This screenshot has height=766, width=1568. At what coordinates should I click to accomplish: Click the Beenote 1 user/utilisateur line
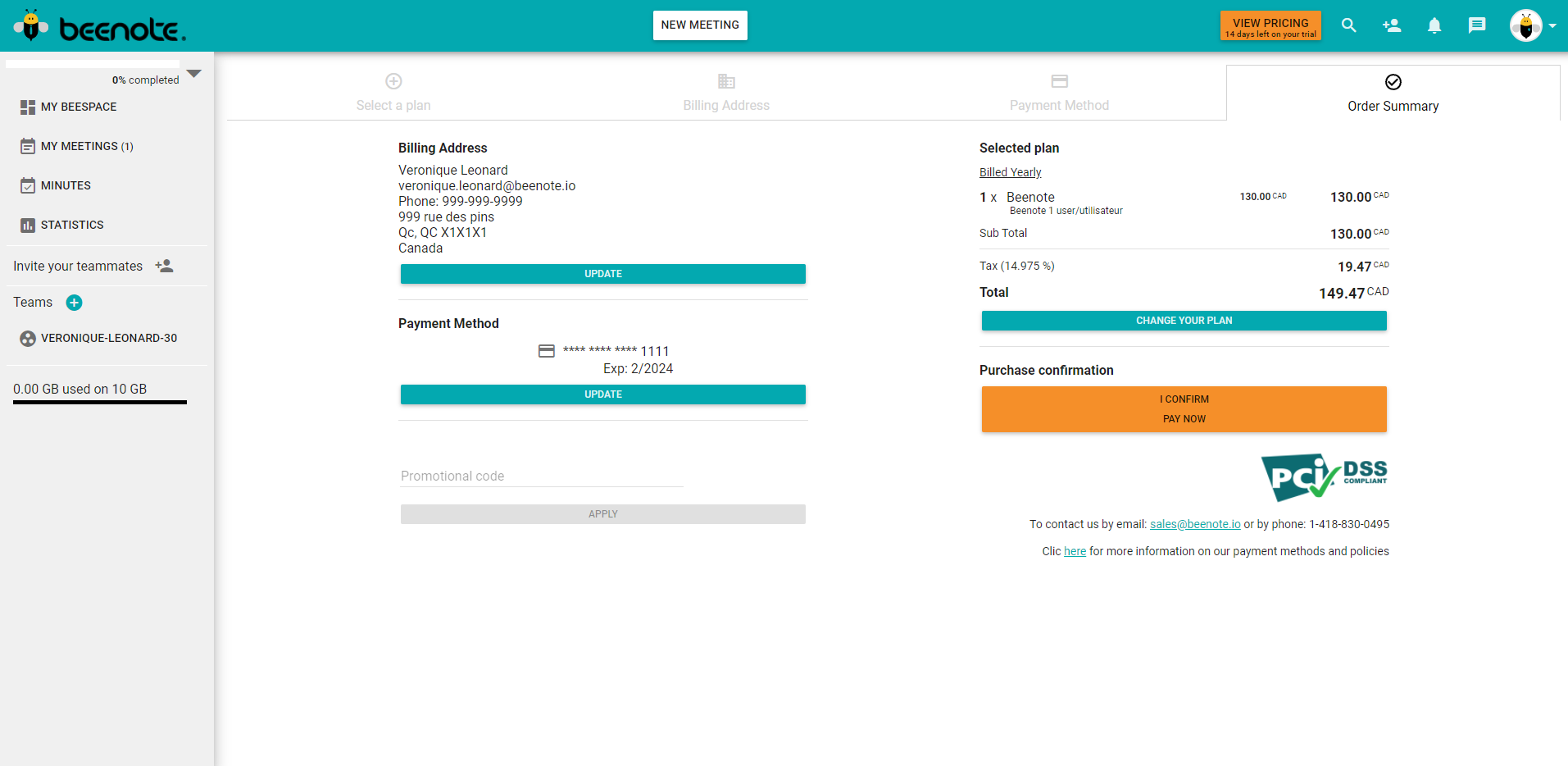[x=1066, y=211]
